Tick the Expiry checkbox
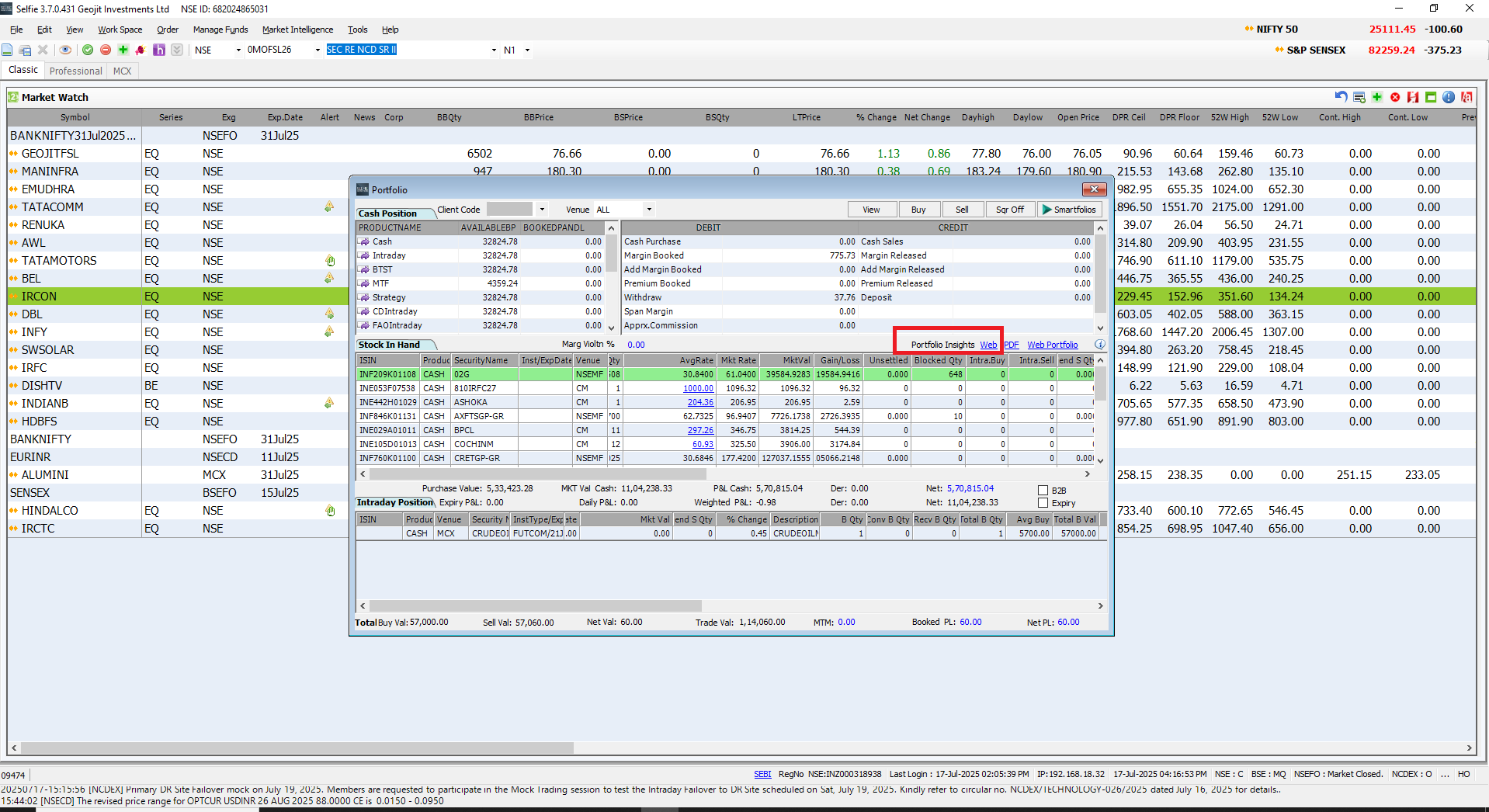This screenshot has height=812, width=1489. (x=1043, y=503)
